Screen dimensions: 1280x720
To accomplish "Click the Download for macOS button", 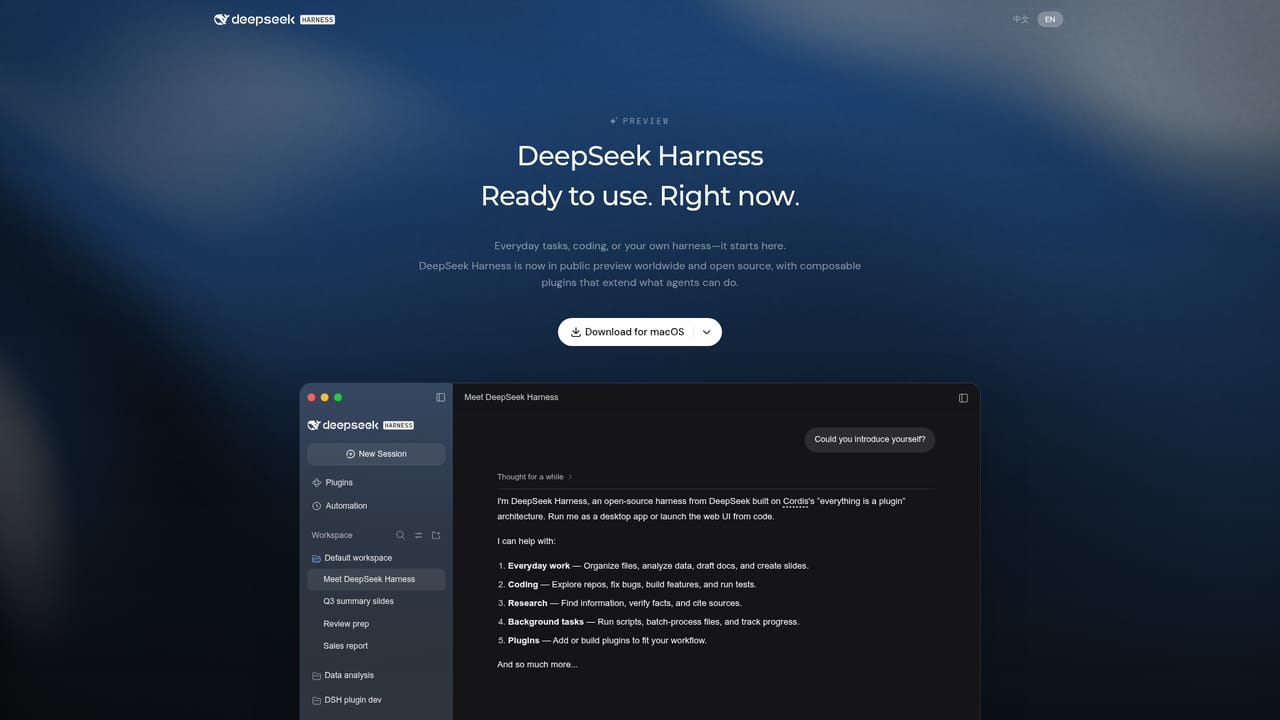I will 627,332.
